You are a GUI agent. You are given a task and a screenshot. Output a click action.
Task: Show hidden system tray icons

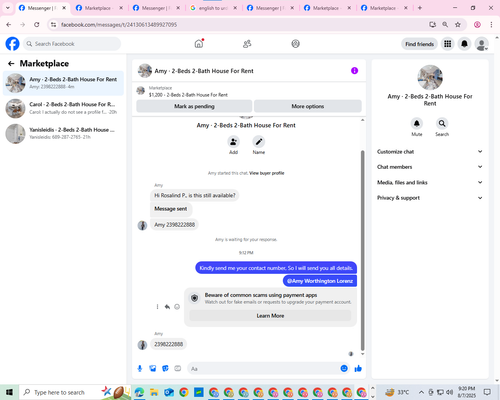pos(421,392)
